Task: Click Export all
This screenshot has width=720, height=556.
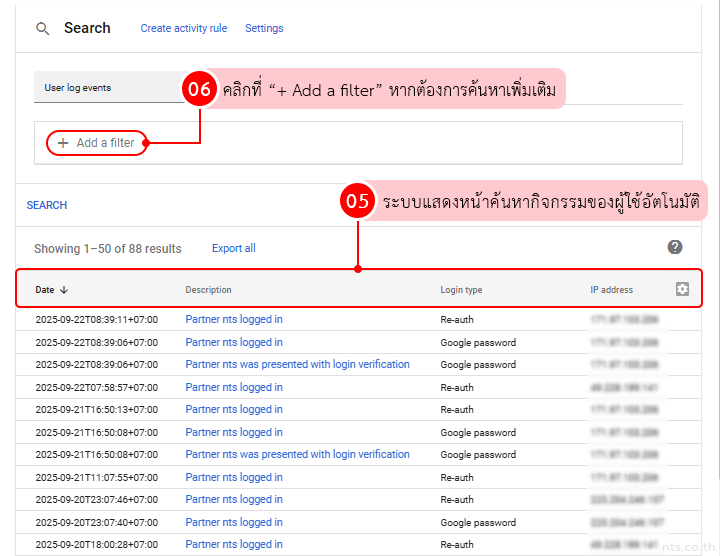Action: click(x=233, y=248)
